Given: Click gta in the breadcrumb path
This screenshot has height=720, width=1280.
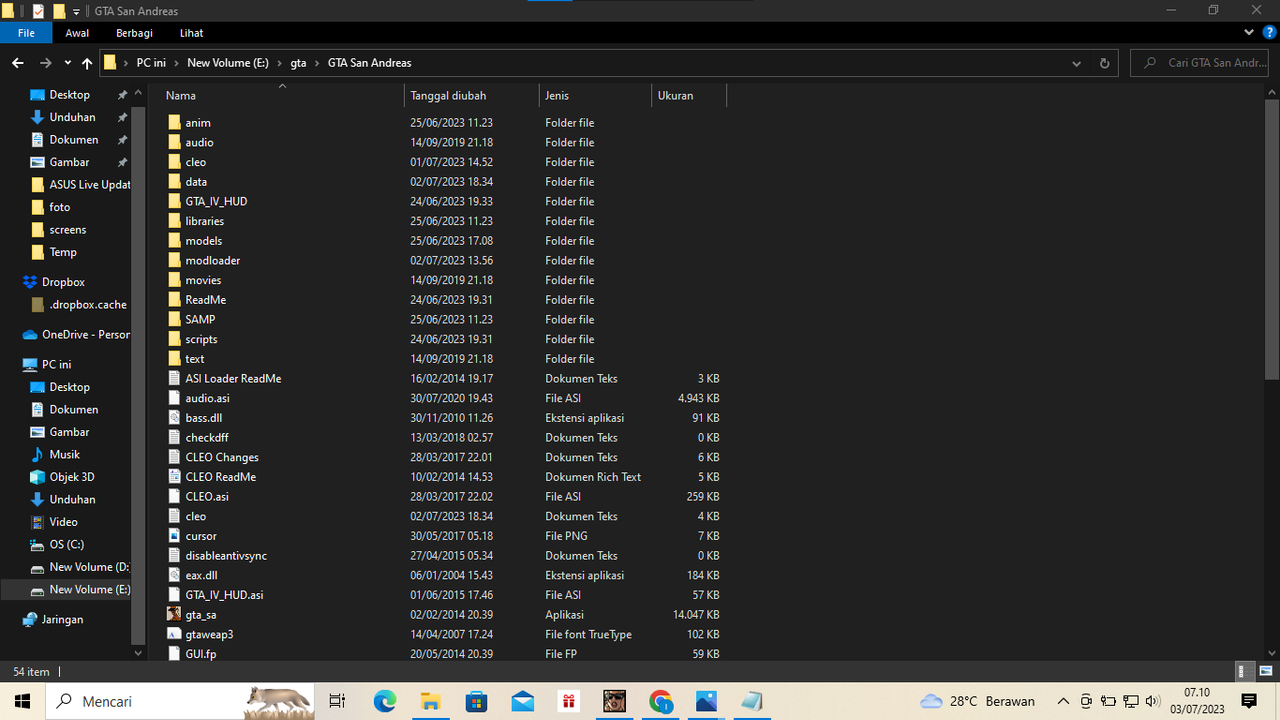Looking at the screenshot, I should coord(298,63).
